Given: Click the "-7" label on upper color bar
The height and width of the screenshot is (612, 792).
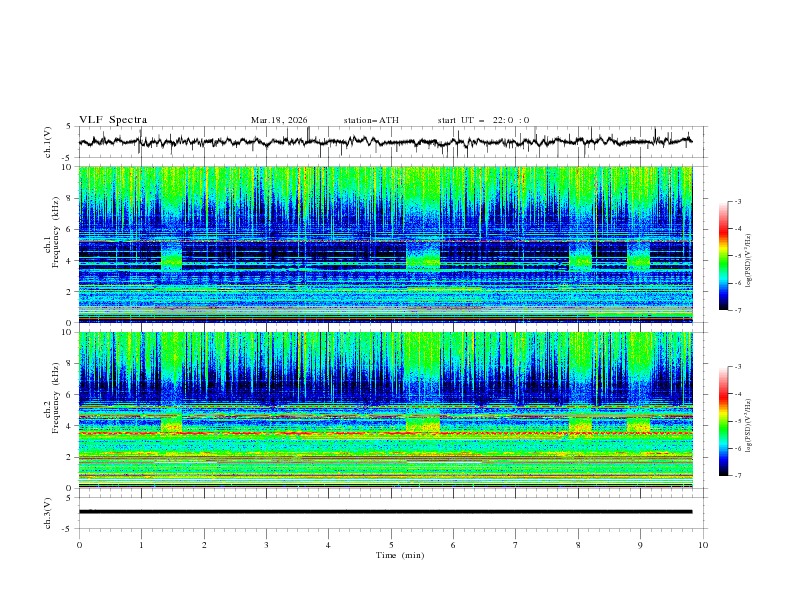Looking at the screenshot, I should 737,310.
